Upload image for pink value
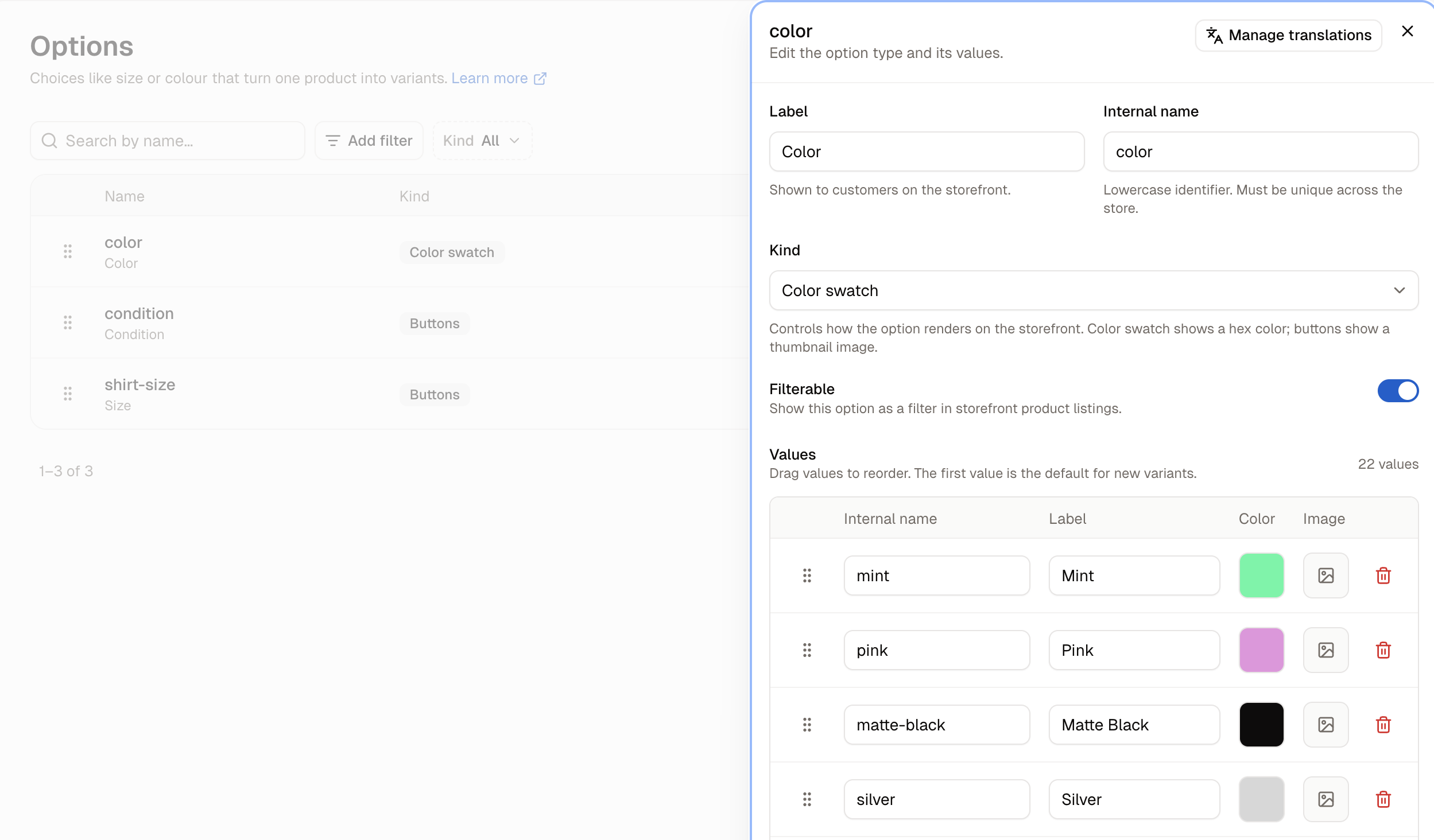 [1326, 650]
